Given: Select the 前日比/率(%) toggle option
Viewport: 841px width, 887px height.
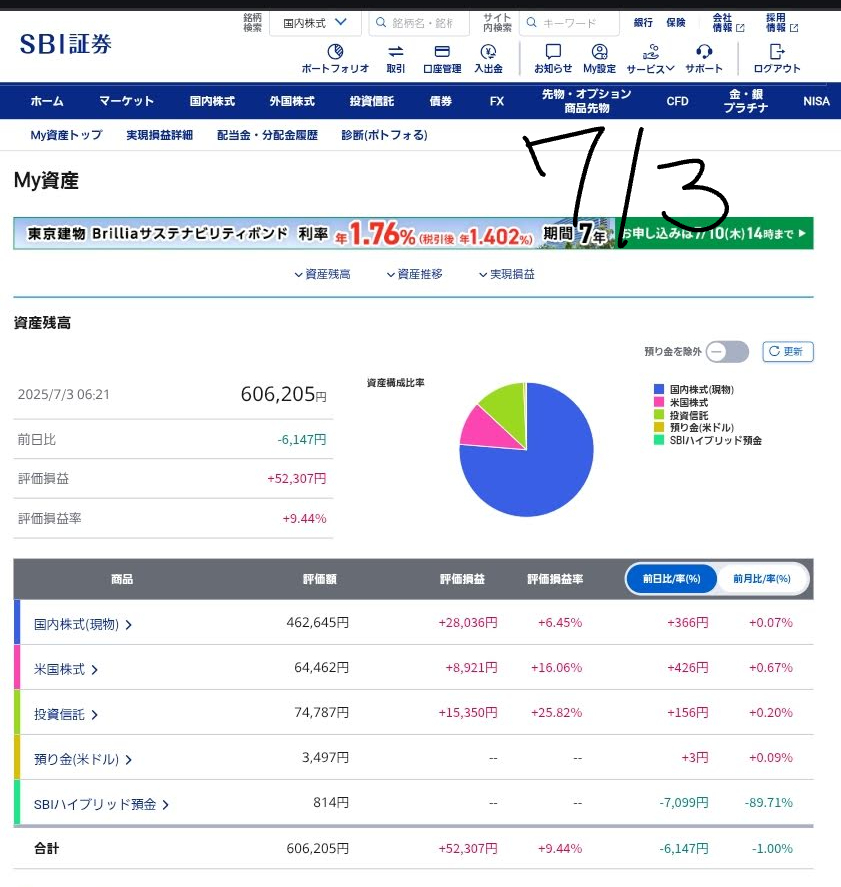Looking at the screenshot, I should [x=671, y=579].
